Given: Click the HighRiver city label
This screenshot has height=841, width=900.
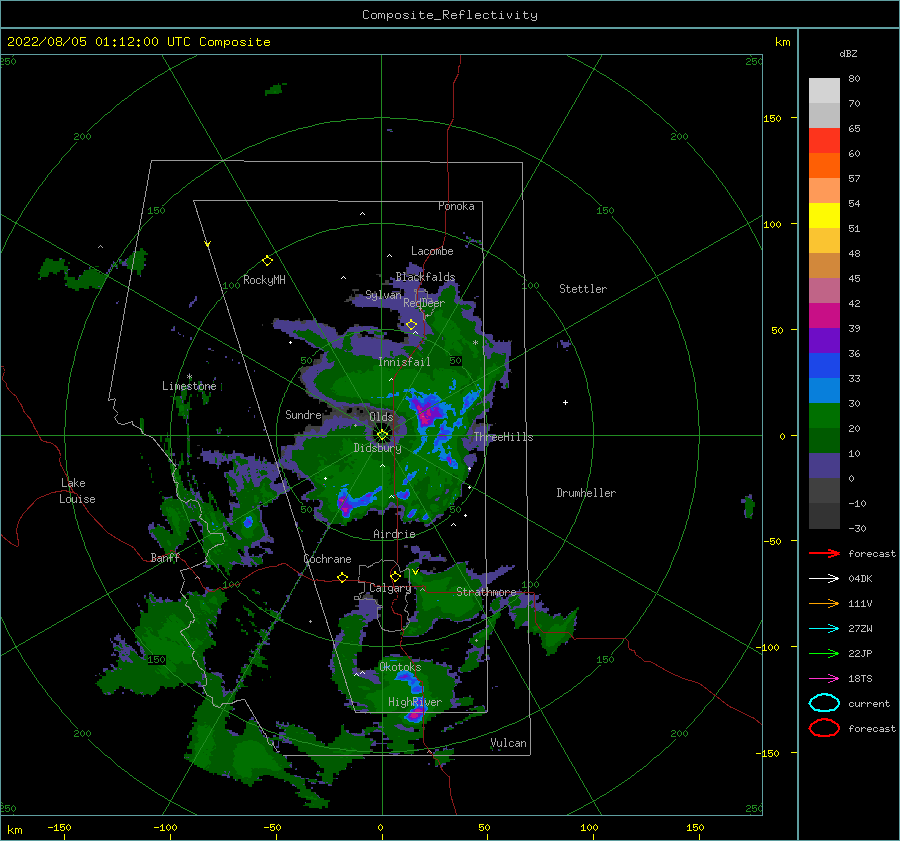Looking at the screenshot, I should 415,702.
